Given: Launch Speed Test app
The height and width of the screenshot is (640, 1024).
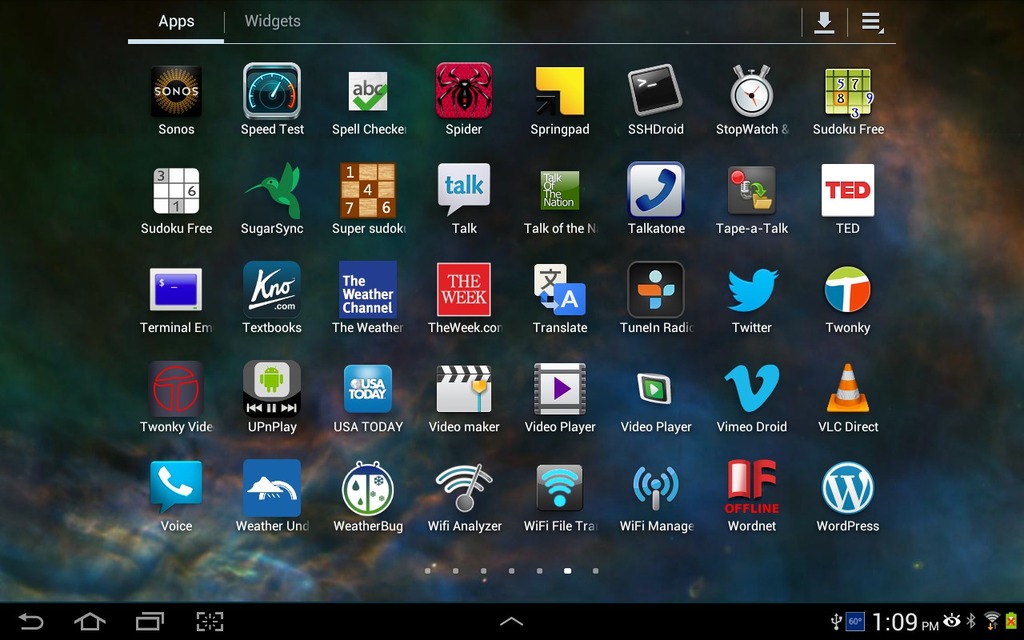Looking at the screenshot, I should point(272,101).
